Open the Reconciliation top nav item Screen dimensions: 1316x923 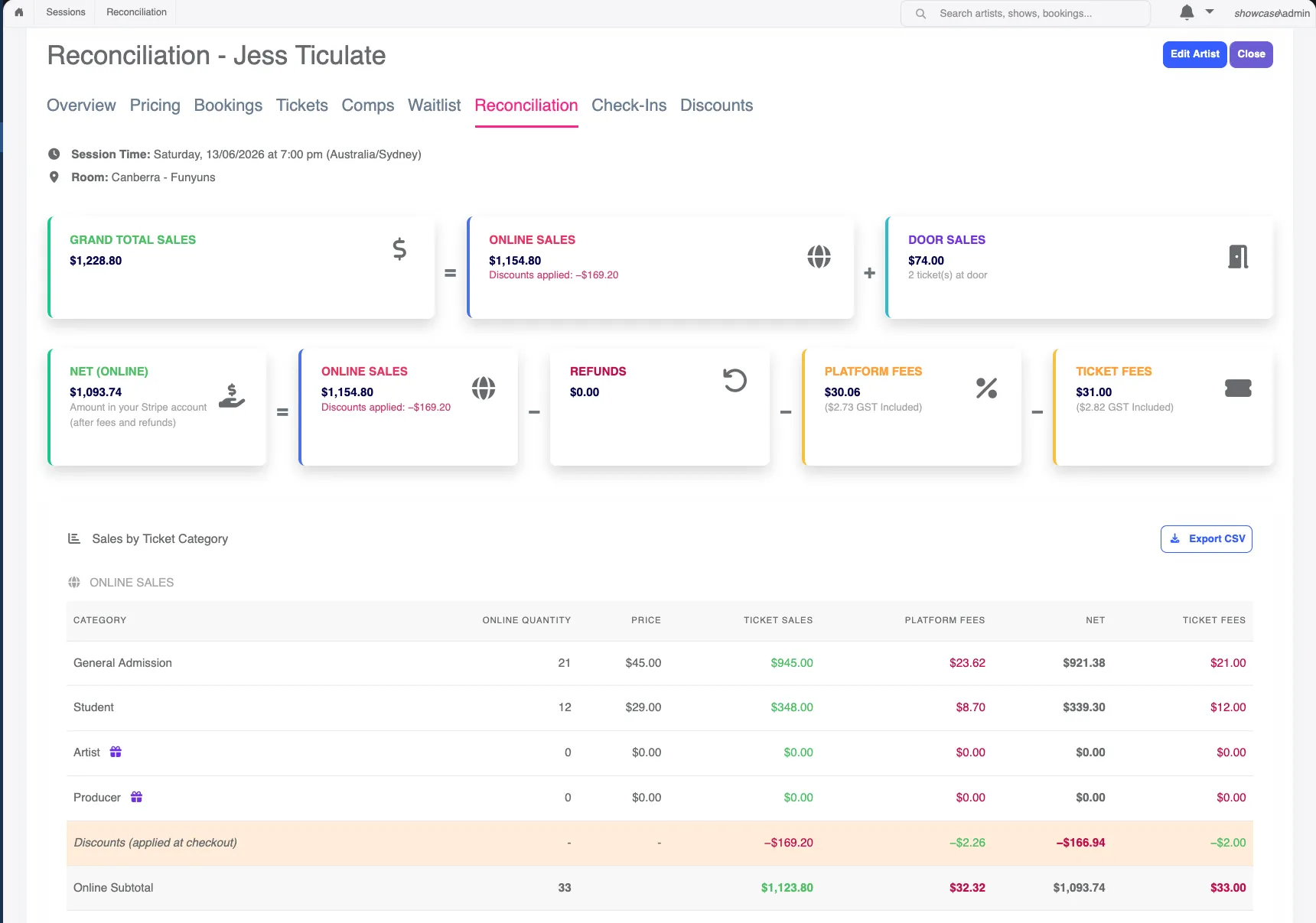tap(136, 12)
